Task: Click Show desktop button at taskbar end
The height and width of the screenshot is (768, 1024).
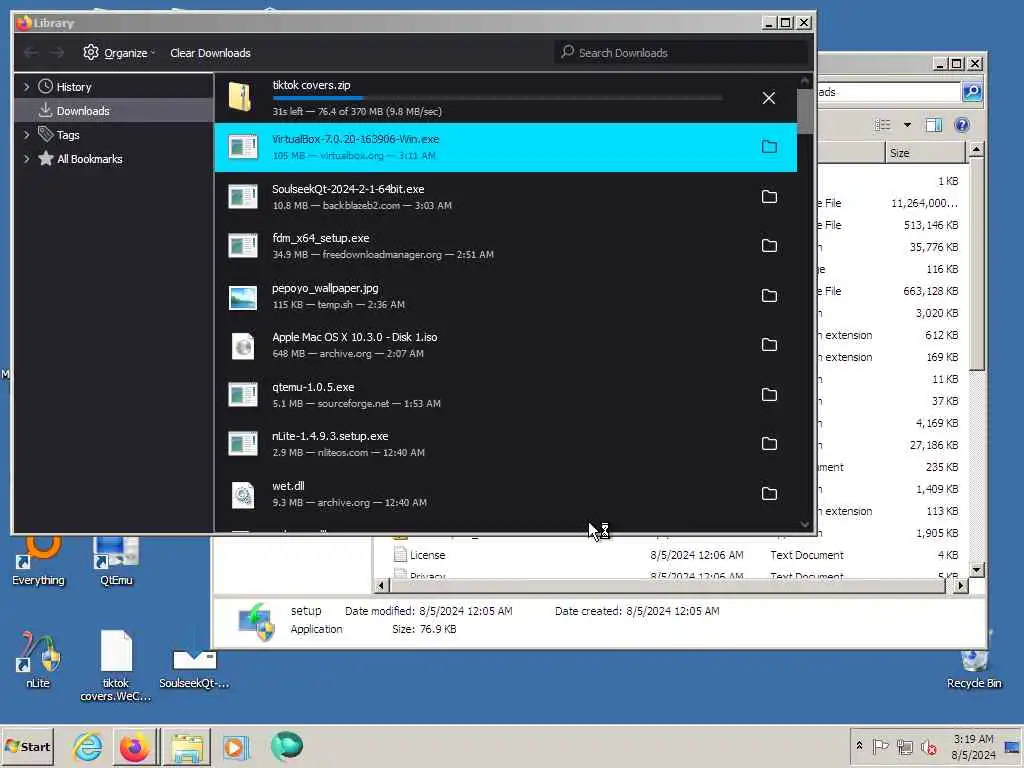Action: coord(1013,746)
